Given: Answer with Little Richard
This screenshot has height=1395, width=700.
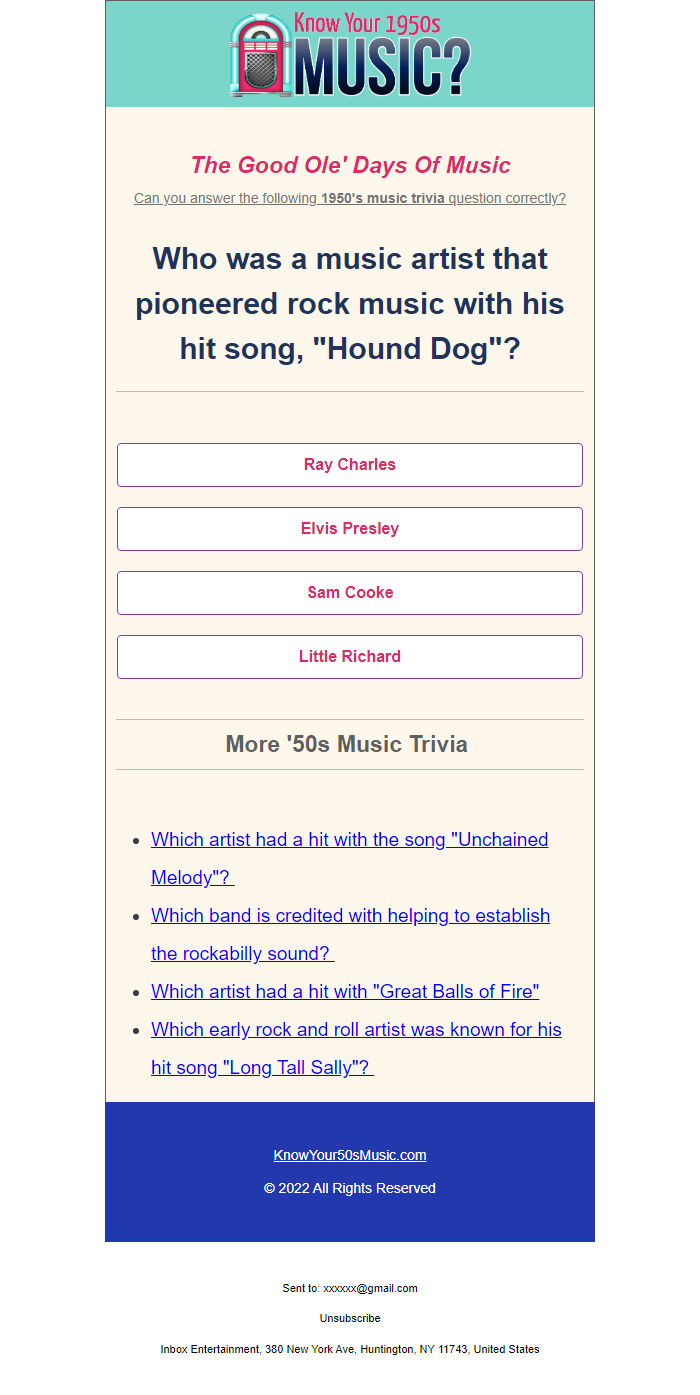Looking at the screenshot, I should [x=350, y=657].
